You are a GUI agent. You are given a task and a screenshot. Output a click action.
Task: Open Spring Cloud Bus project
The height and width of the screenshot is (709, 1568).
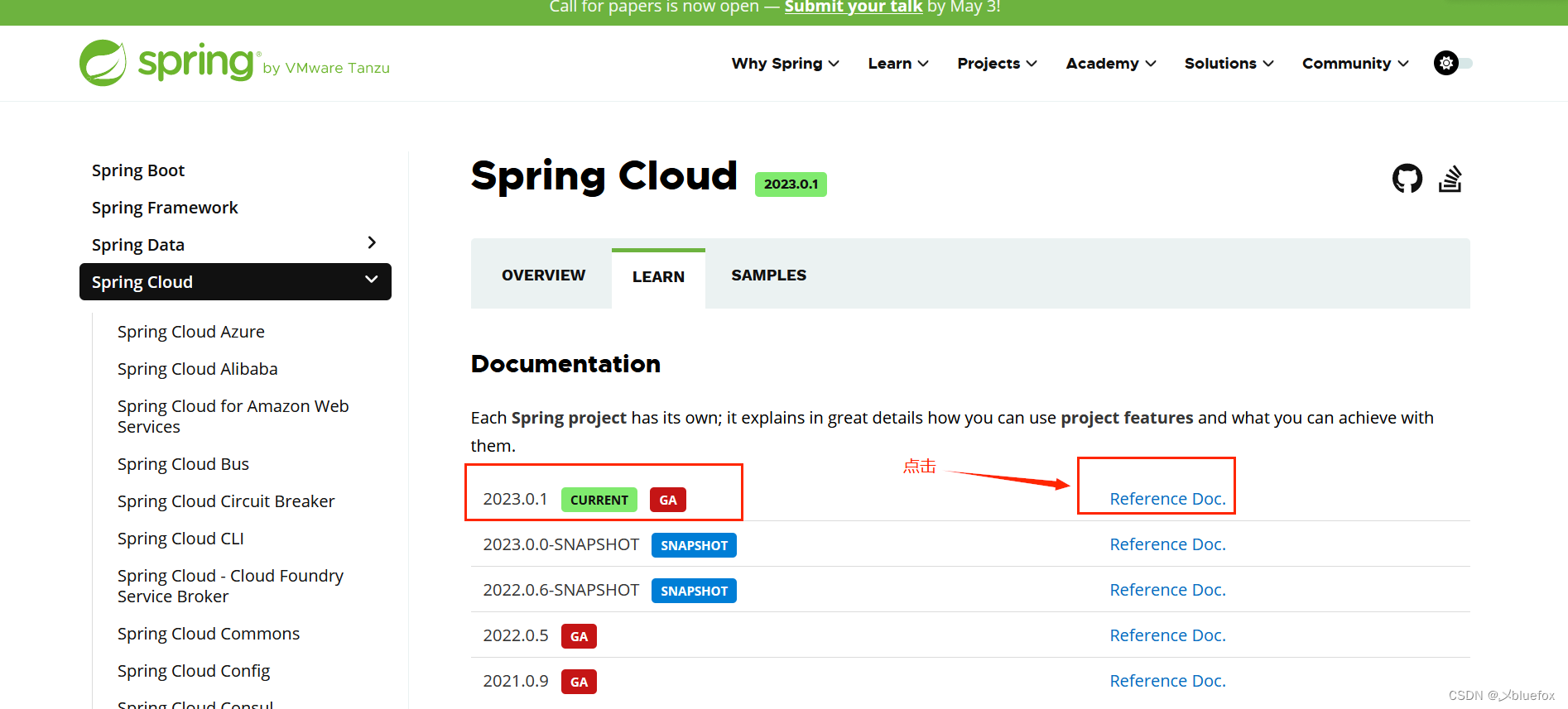tap(183, 464)
